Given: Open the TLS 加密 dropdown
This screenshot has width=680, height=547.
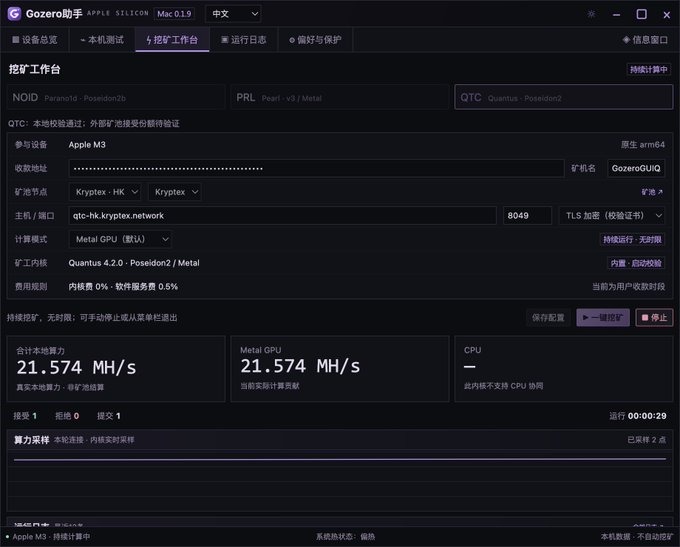Looking at the screenshot, I should [x=612, y=216].
